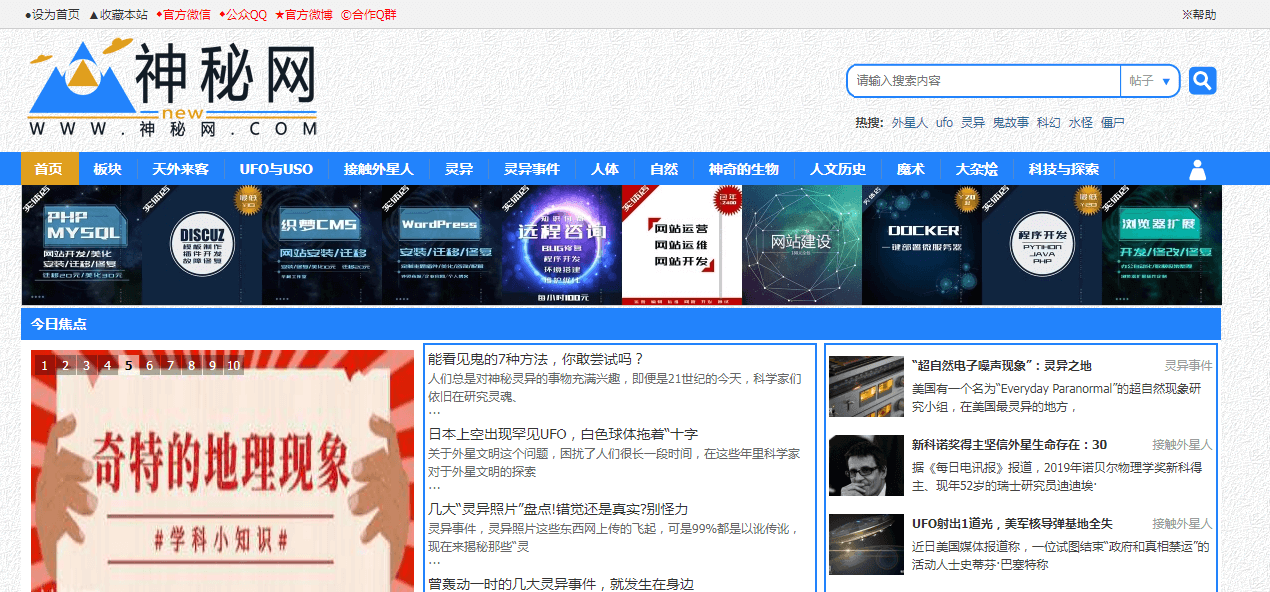Screen dimensions: 1270x592
Task: Click the magnifier search button
Action: [x=1202, y=81]
